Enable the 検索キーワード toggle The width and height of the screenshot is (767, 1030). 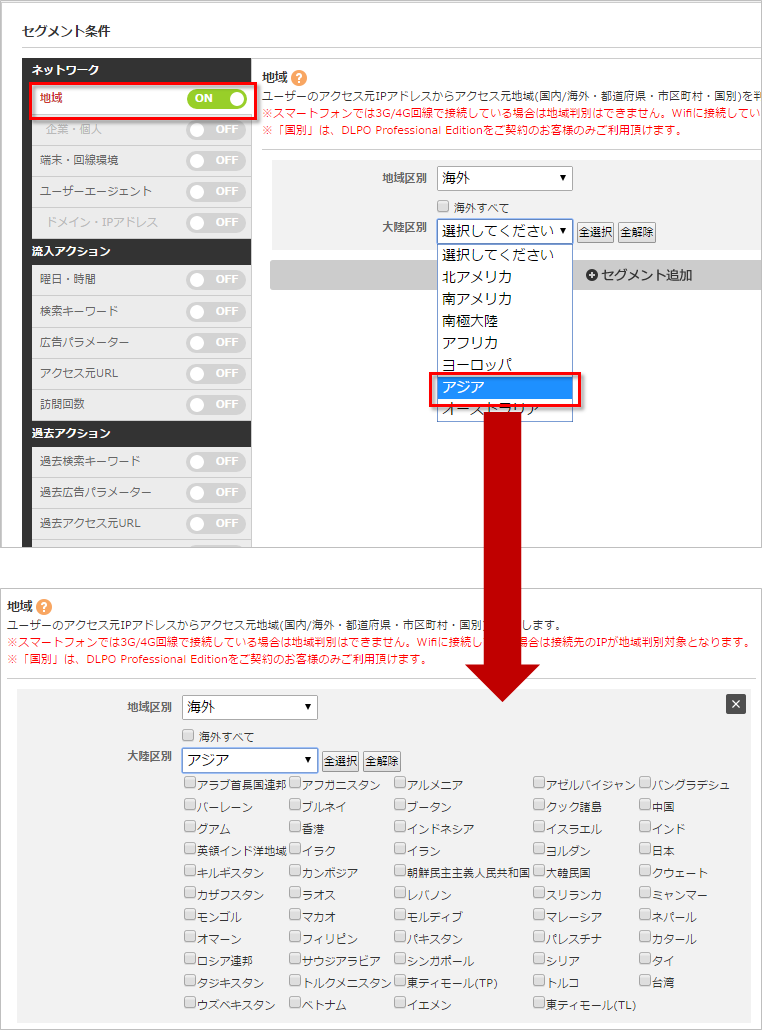[x=216, y=311]
